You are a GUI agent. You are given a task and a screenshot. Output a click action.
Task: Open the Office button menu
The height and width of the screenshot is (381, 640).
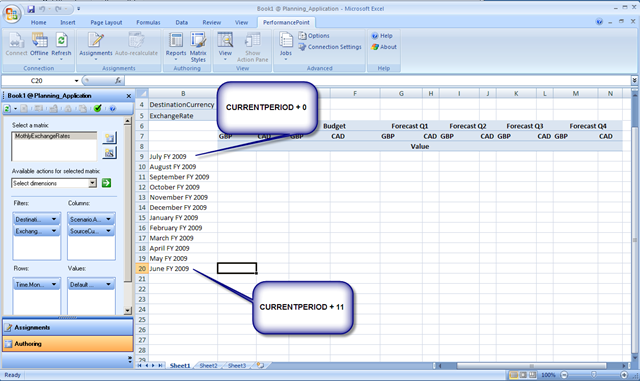click(x=12, y=13)
